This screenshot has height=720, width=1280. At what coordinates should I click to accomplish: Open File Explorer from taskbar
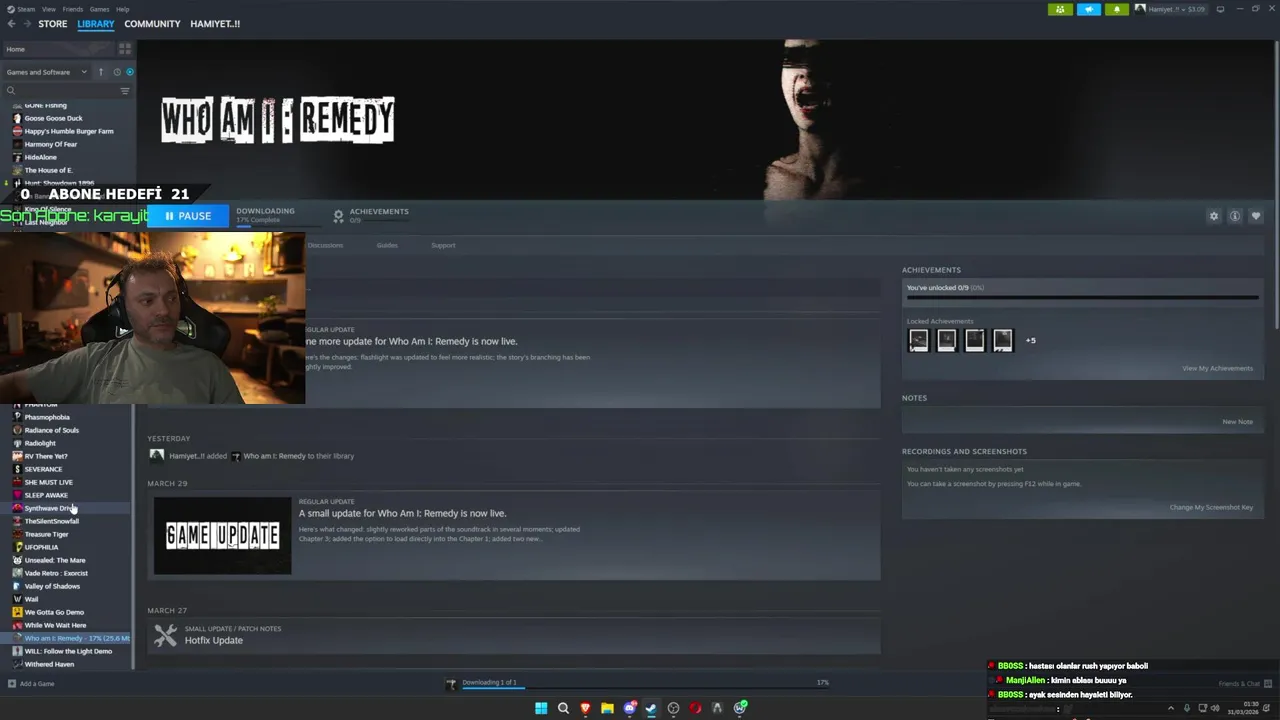pyautogui.click(x=607, y=708)
